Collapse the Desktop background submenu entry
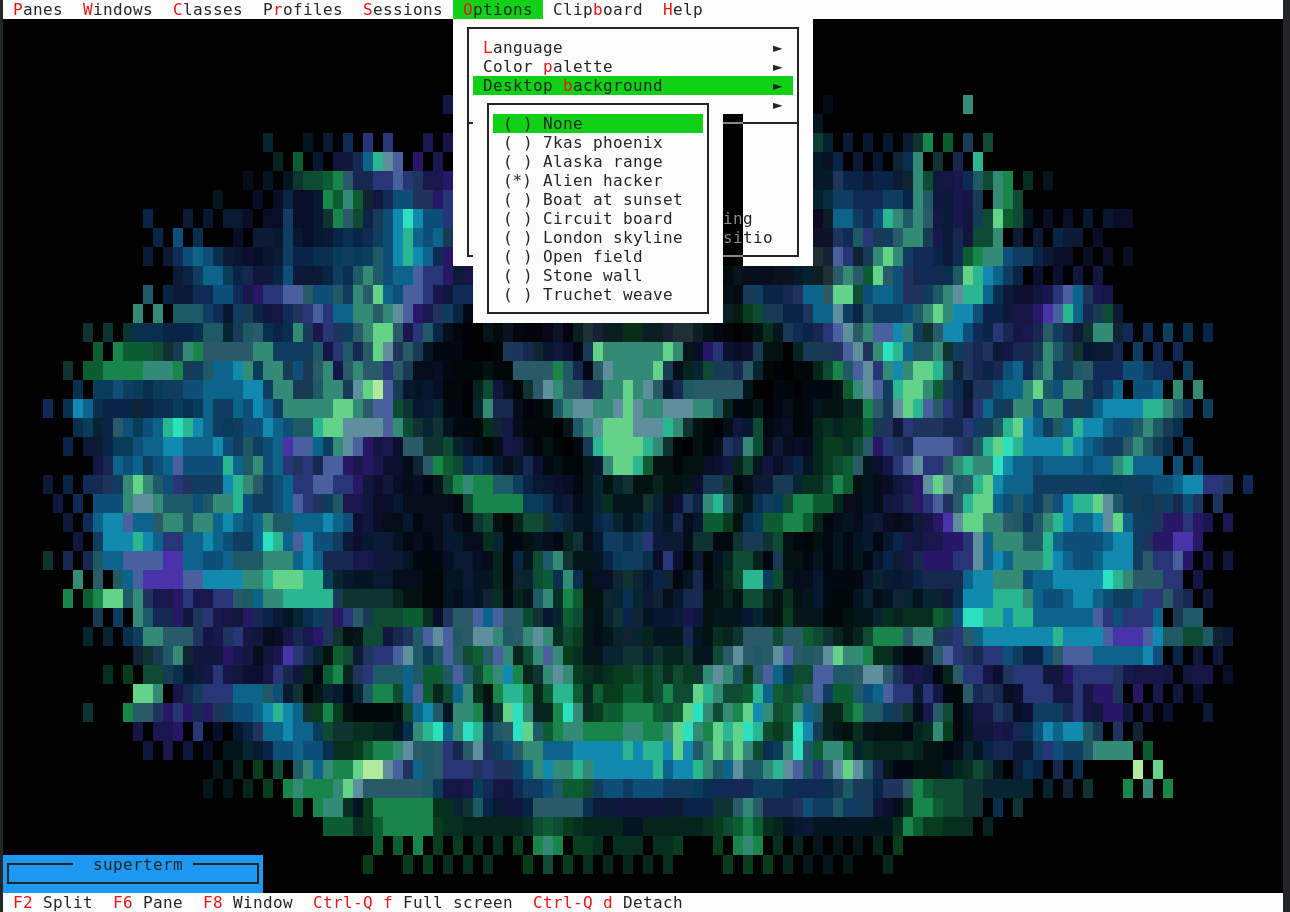 tap(633, 85)
